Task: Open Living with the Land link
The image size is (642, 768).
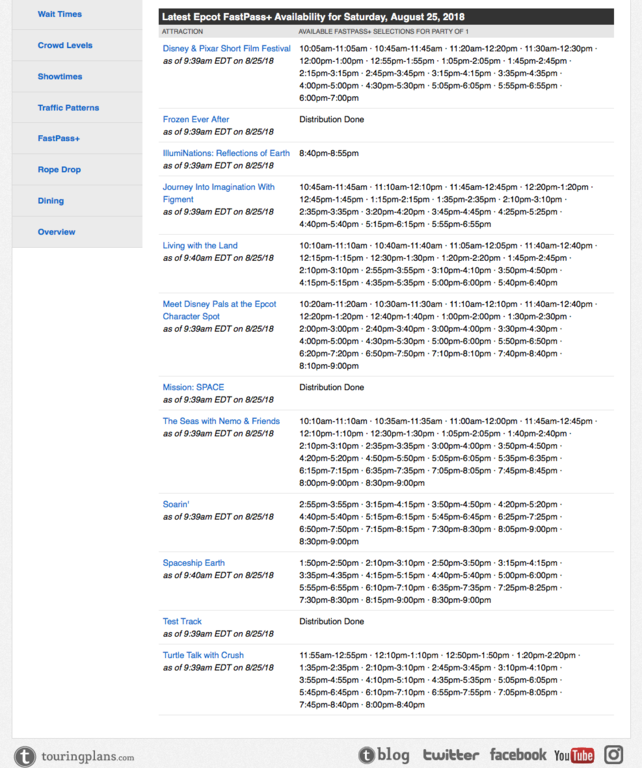Action: 200,245
